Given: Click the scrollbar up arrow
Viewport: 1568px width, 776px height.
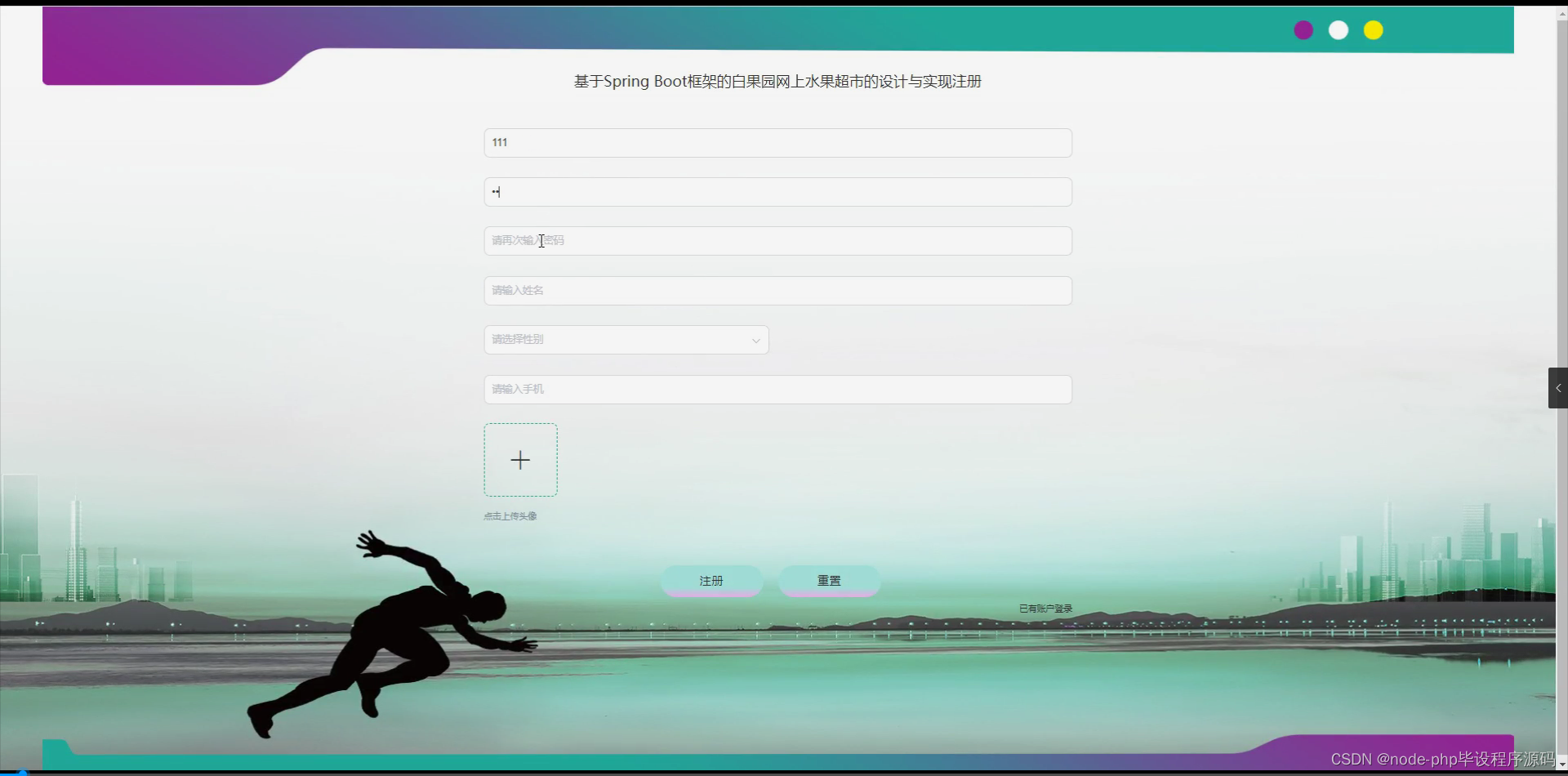Looking at the screenshot, I should point(1561,12).
